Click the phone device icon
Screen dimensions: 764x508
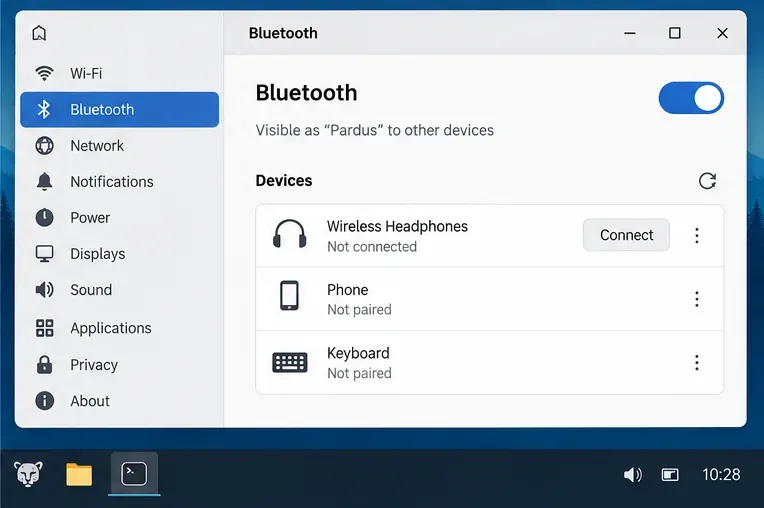pos(289,295)
